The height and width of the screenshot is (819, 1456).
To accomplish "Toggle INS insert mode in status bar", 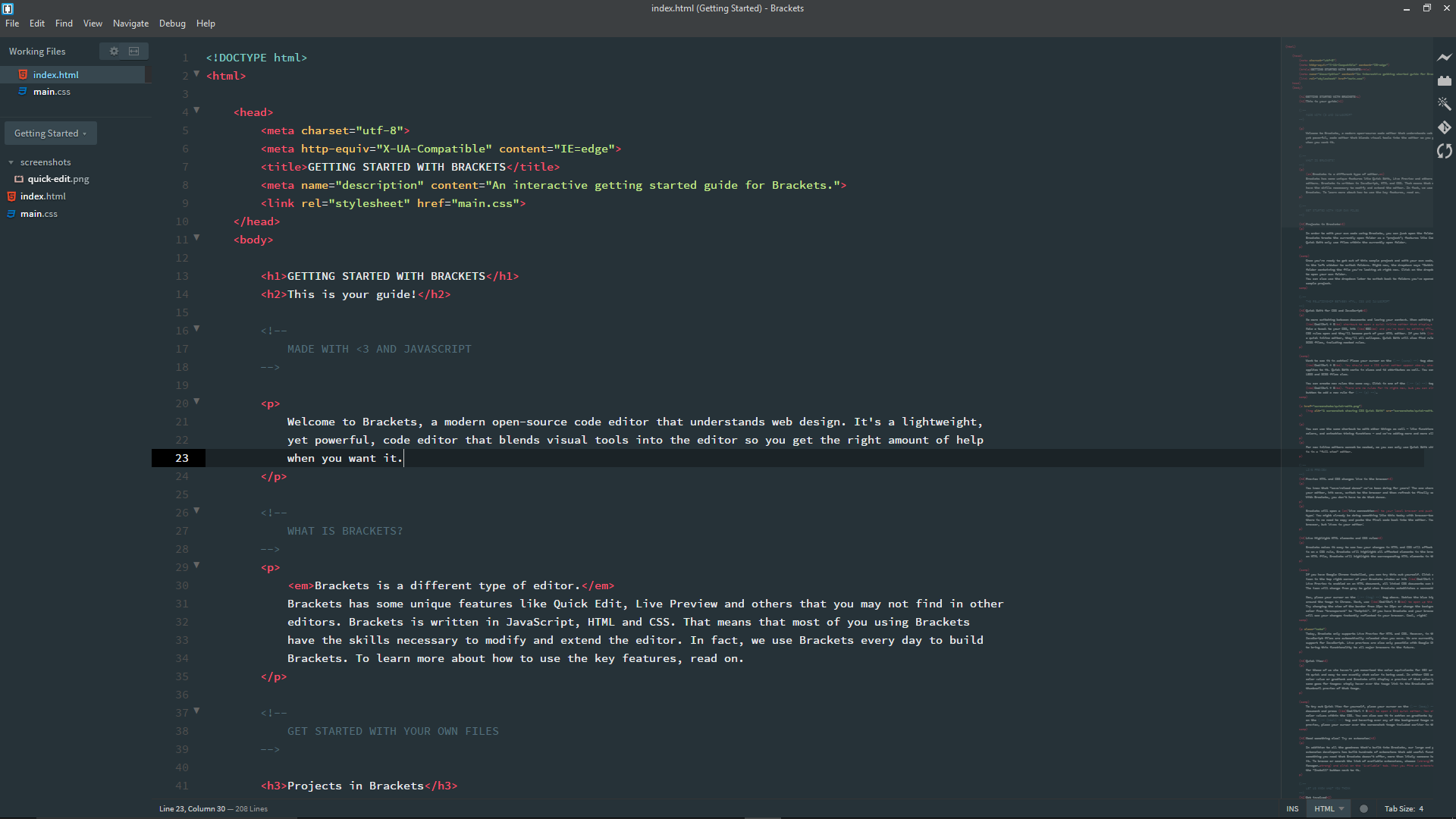I will [x=1292, y=808].
